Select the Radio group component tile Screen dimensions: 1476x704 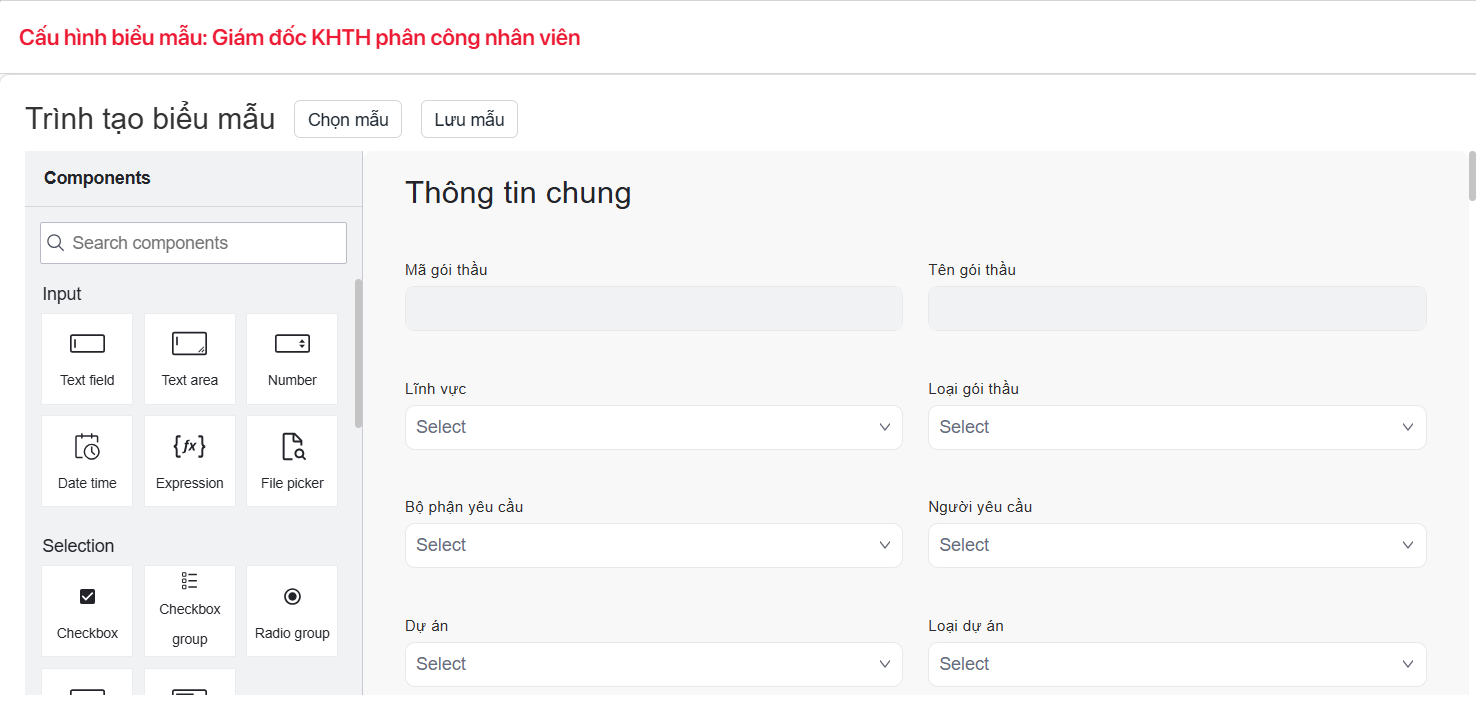pyautogui.click(x=292, y=611)
